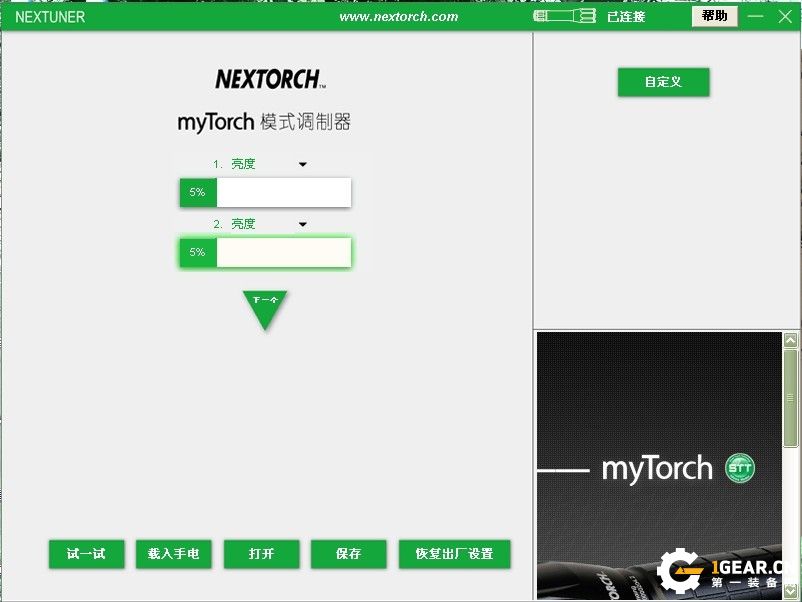Click the www.nextorch.com link in title bar
Image resolution: width=802 pixels, height=602 pixels.
coord(399,16)
